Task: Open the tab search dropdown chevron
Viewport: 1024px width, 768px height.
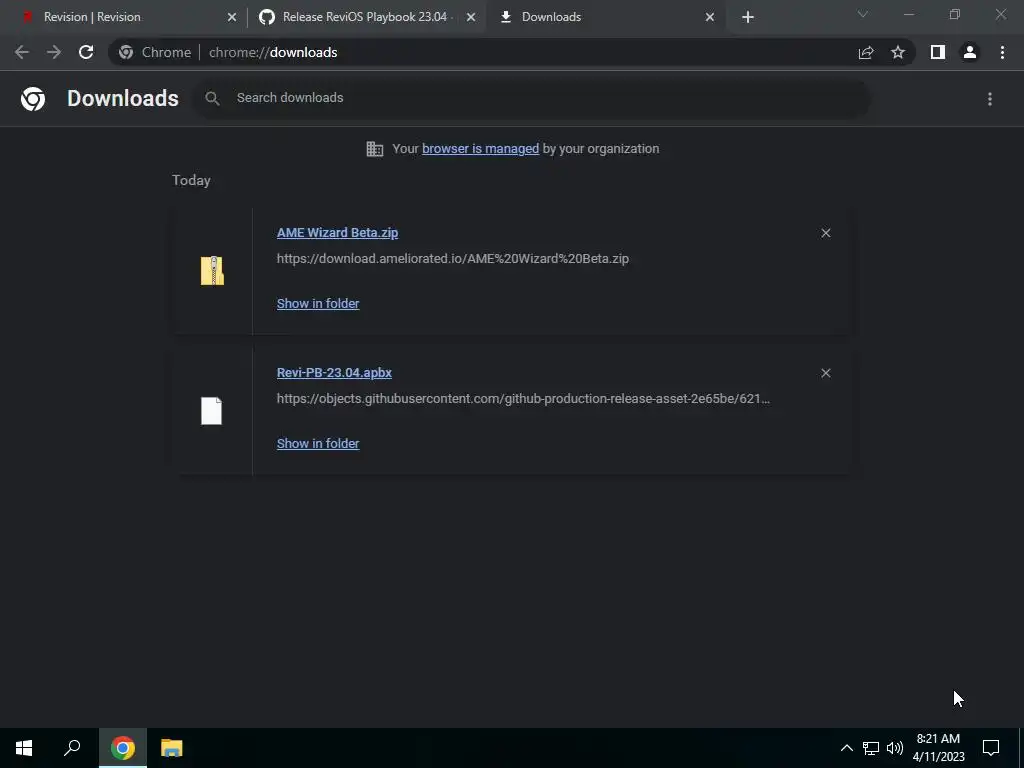Action: (863, 14)
